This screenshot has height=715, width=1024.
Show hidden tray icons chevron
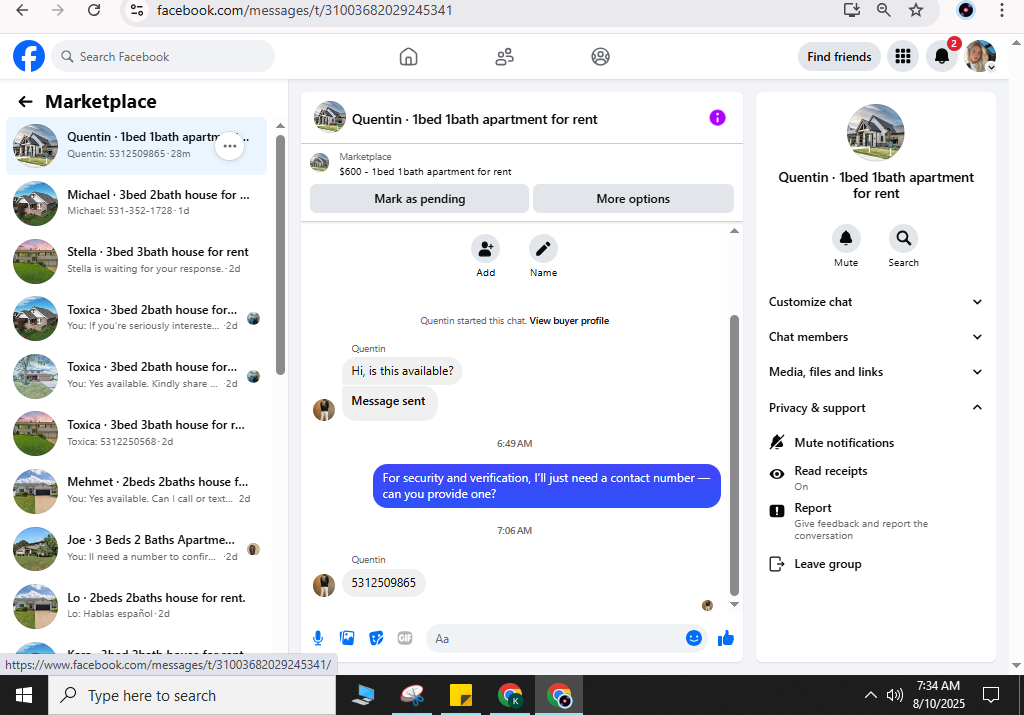[871, 695]
